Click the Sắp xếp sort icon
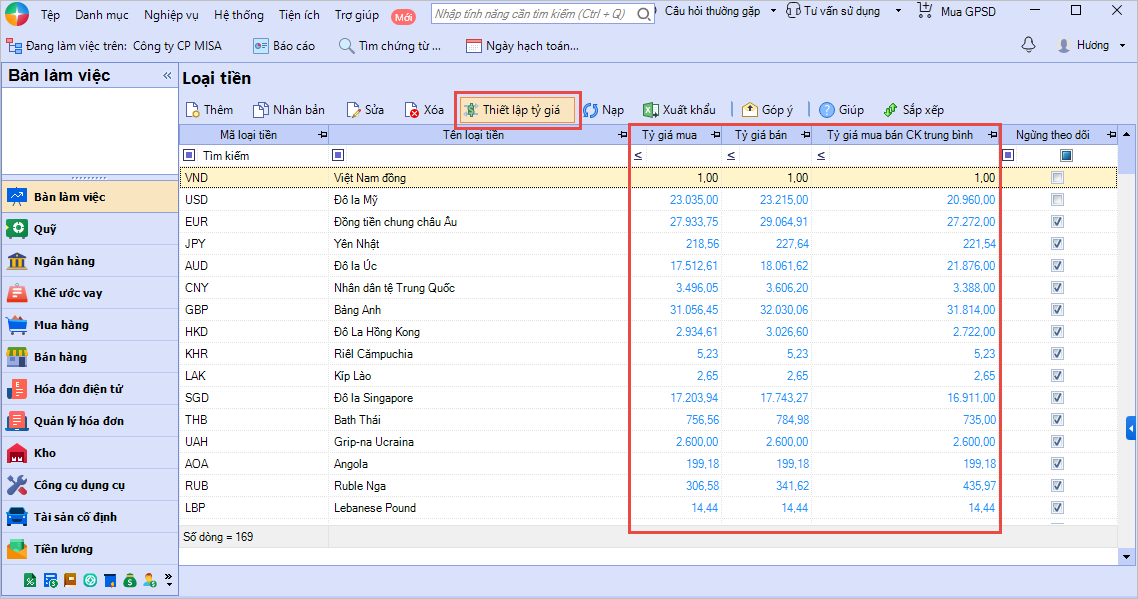The width and height of the screenshot is (1138, 599). point(890,110)
